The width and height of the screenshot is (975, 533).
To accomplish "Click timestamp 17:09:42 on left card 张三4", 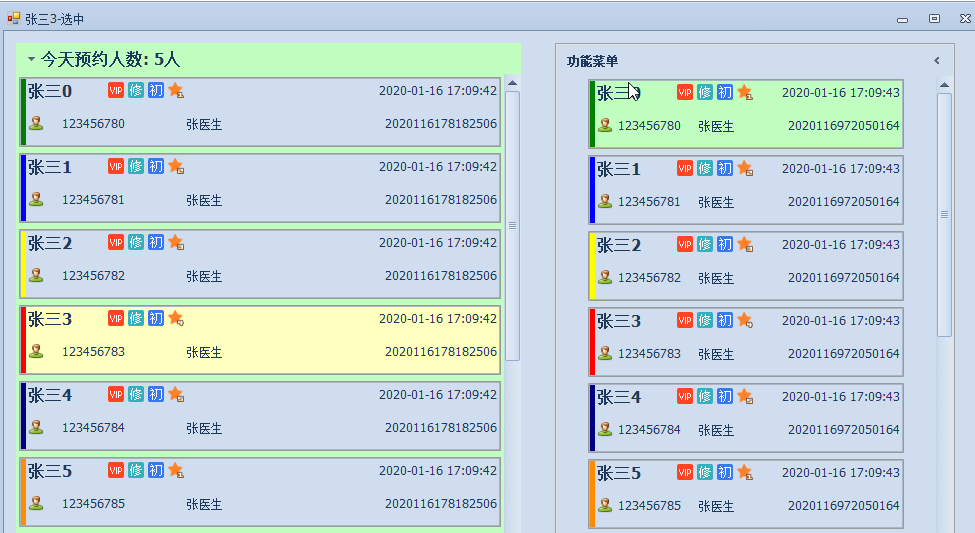I will pos(472,394).
